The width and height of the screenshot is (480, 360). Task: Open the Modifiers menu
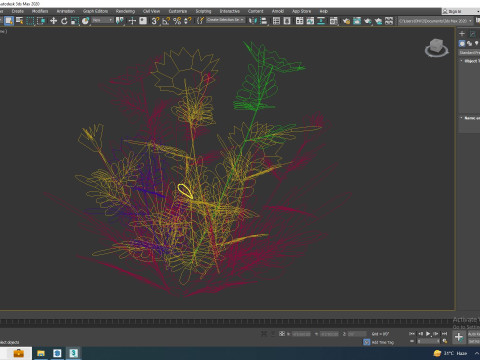(40, 11)
